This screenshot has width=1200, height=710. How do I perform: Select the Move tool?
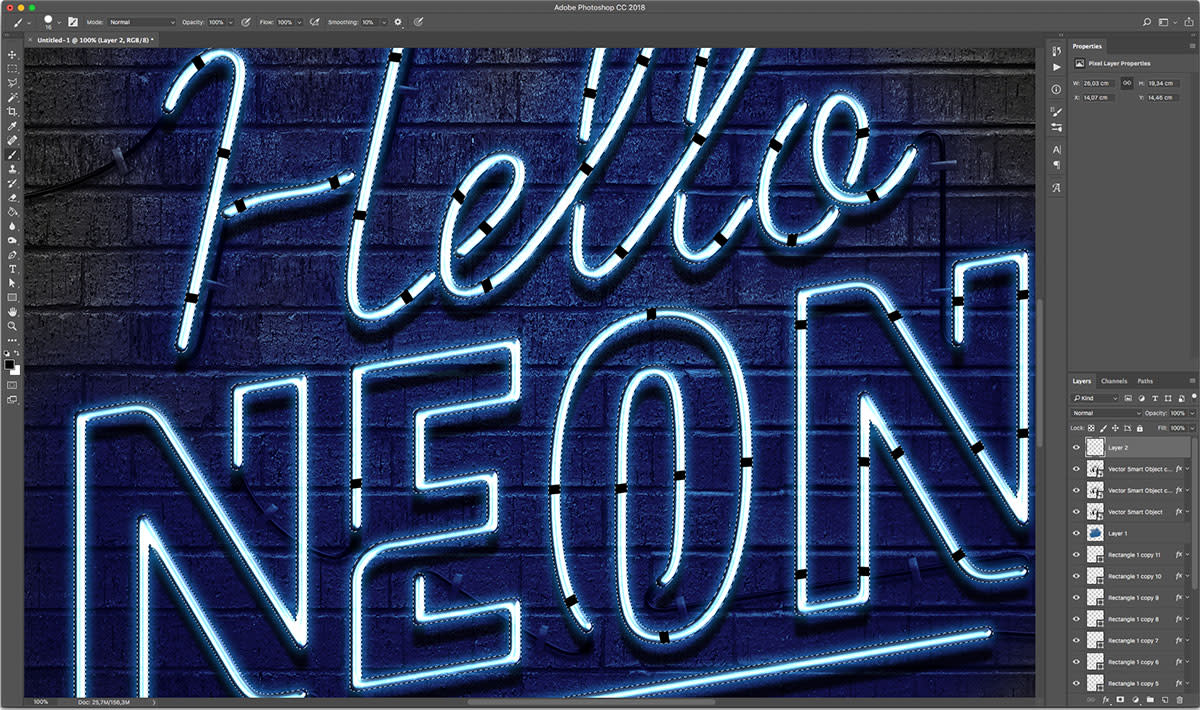pos(12,54)
